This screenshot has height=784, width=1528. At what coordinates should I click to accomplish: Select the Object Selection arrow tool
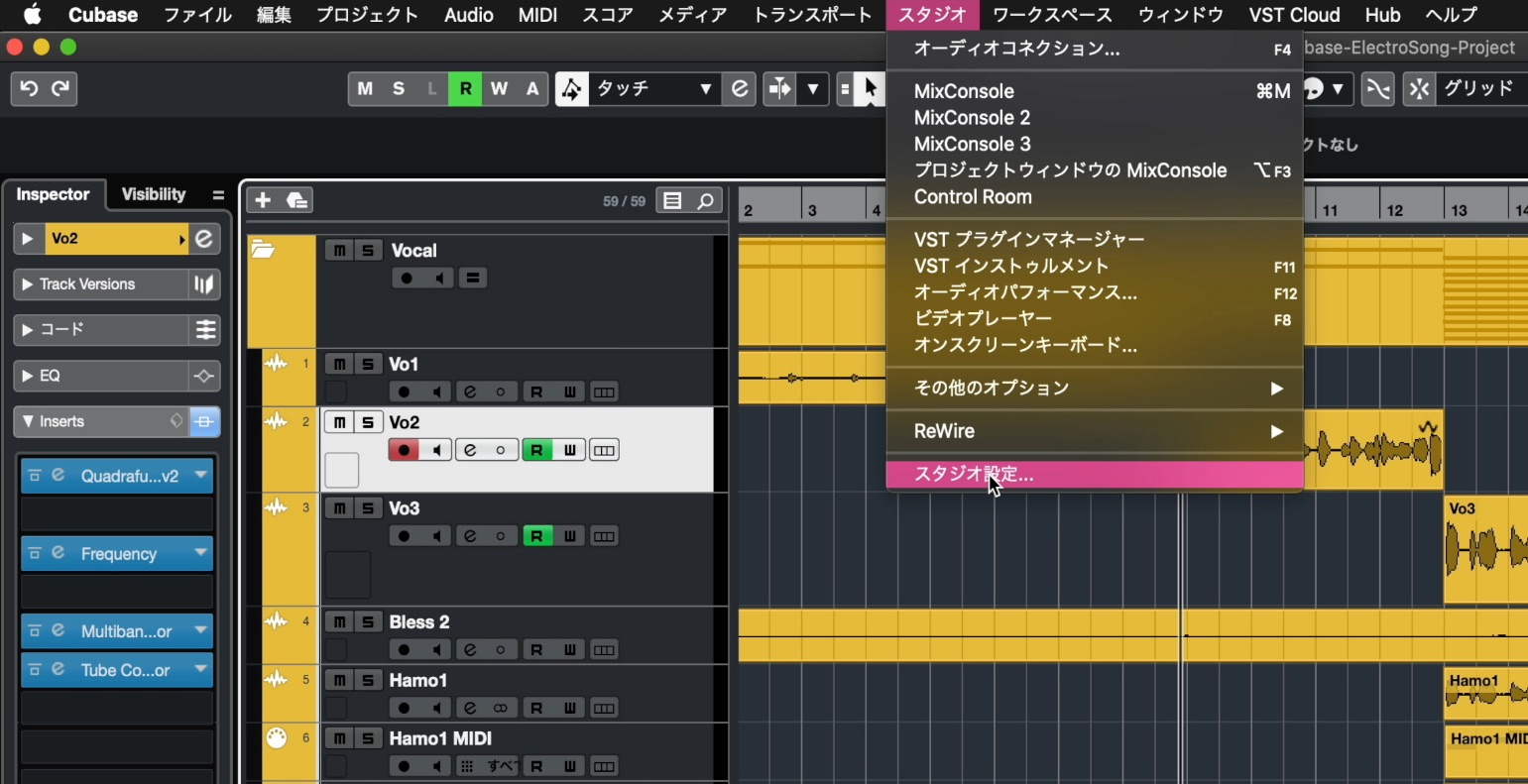coord(870,89)
